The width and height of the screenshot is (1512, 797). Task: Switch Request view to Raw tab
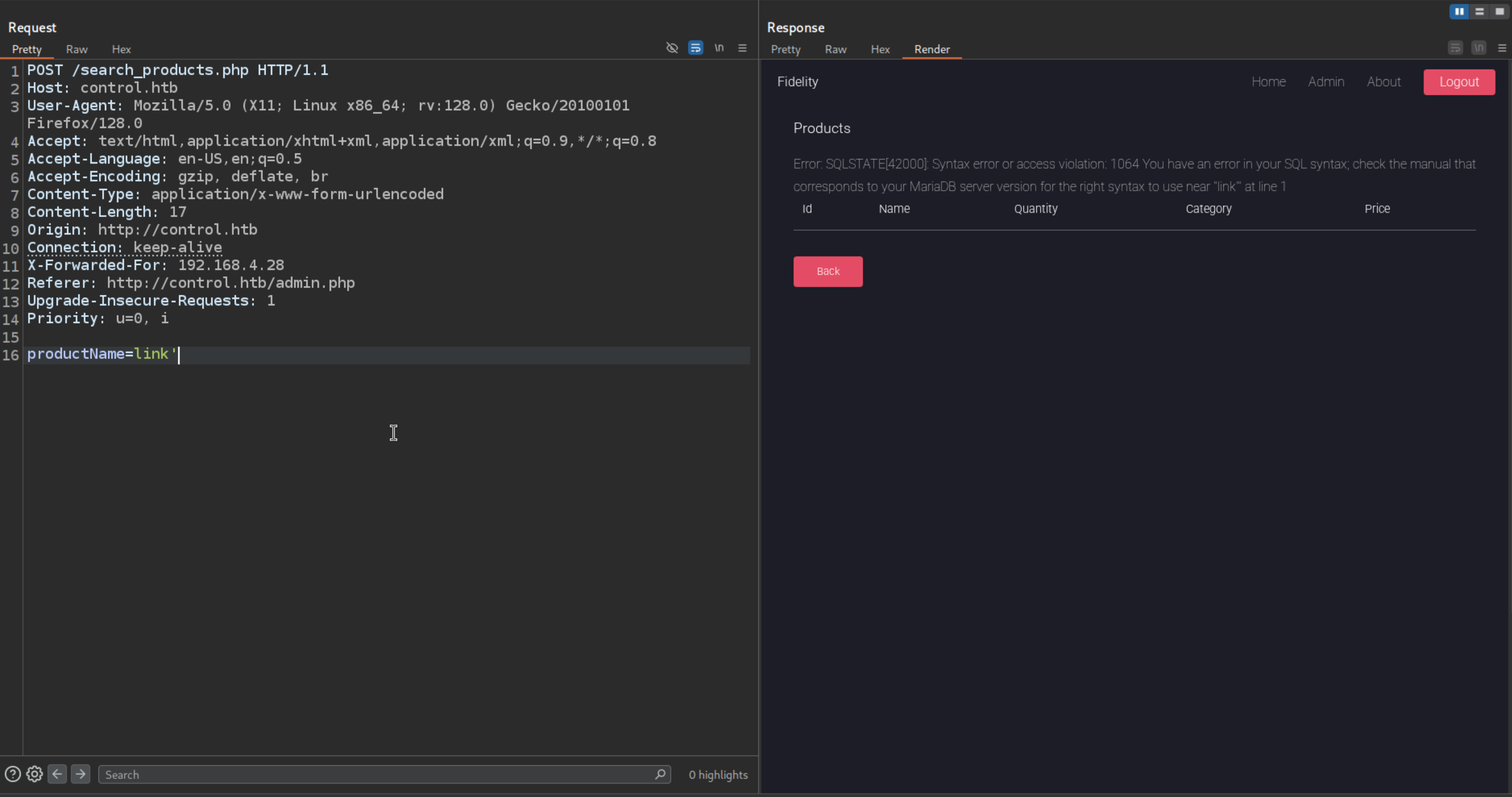tap(77, 49)
